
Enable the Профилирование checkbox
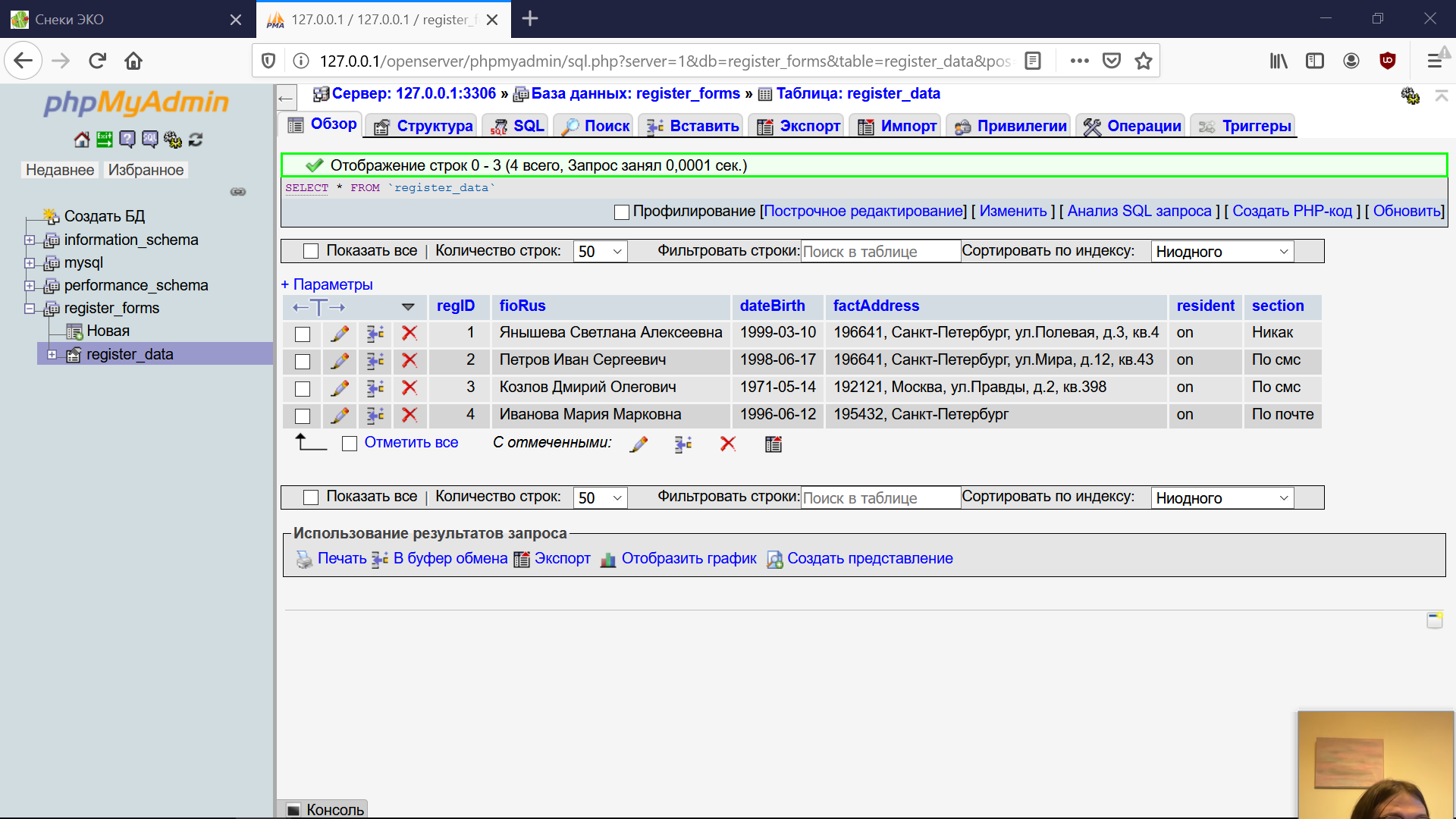point(622,212)
